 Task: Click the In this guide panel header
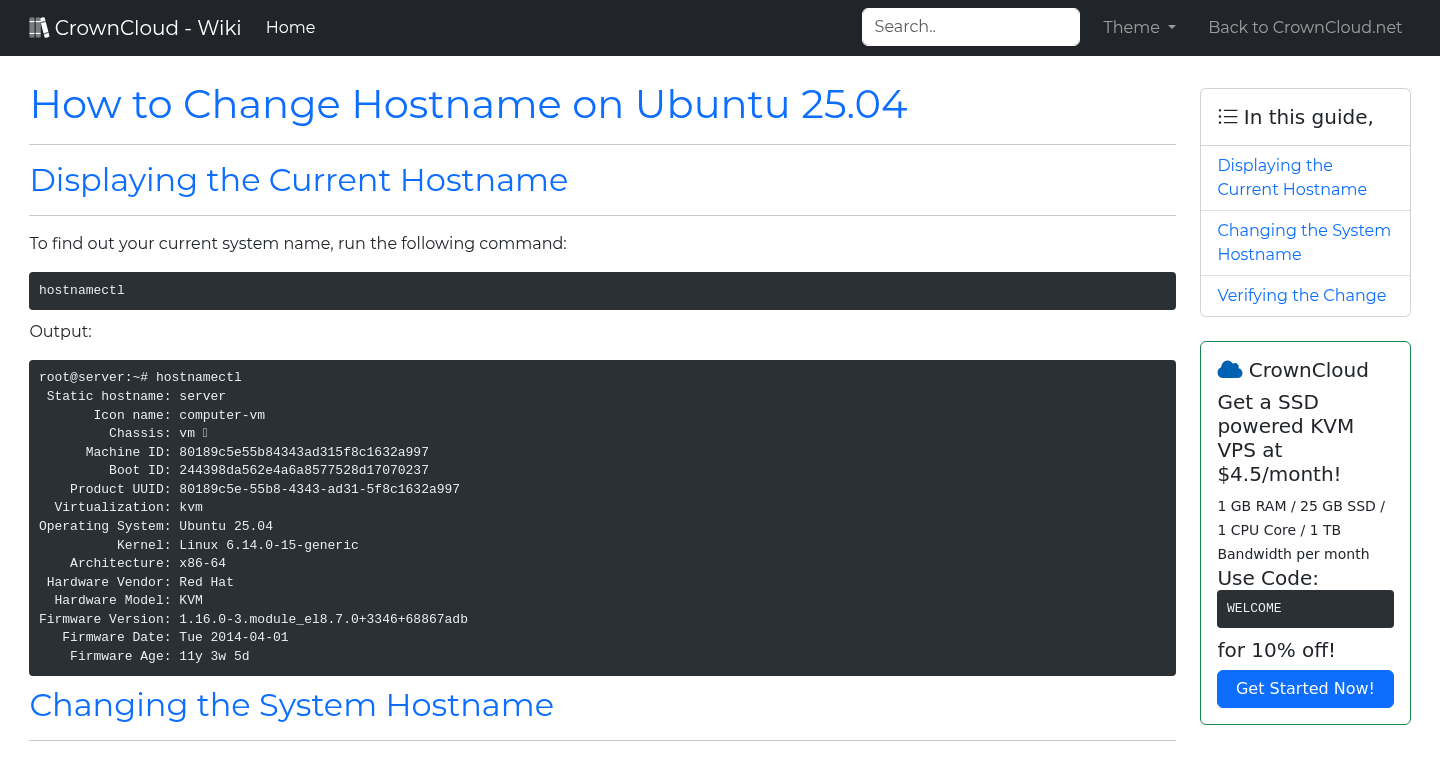pos(1307,117)
